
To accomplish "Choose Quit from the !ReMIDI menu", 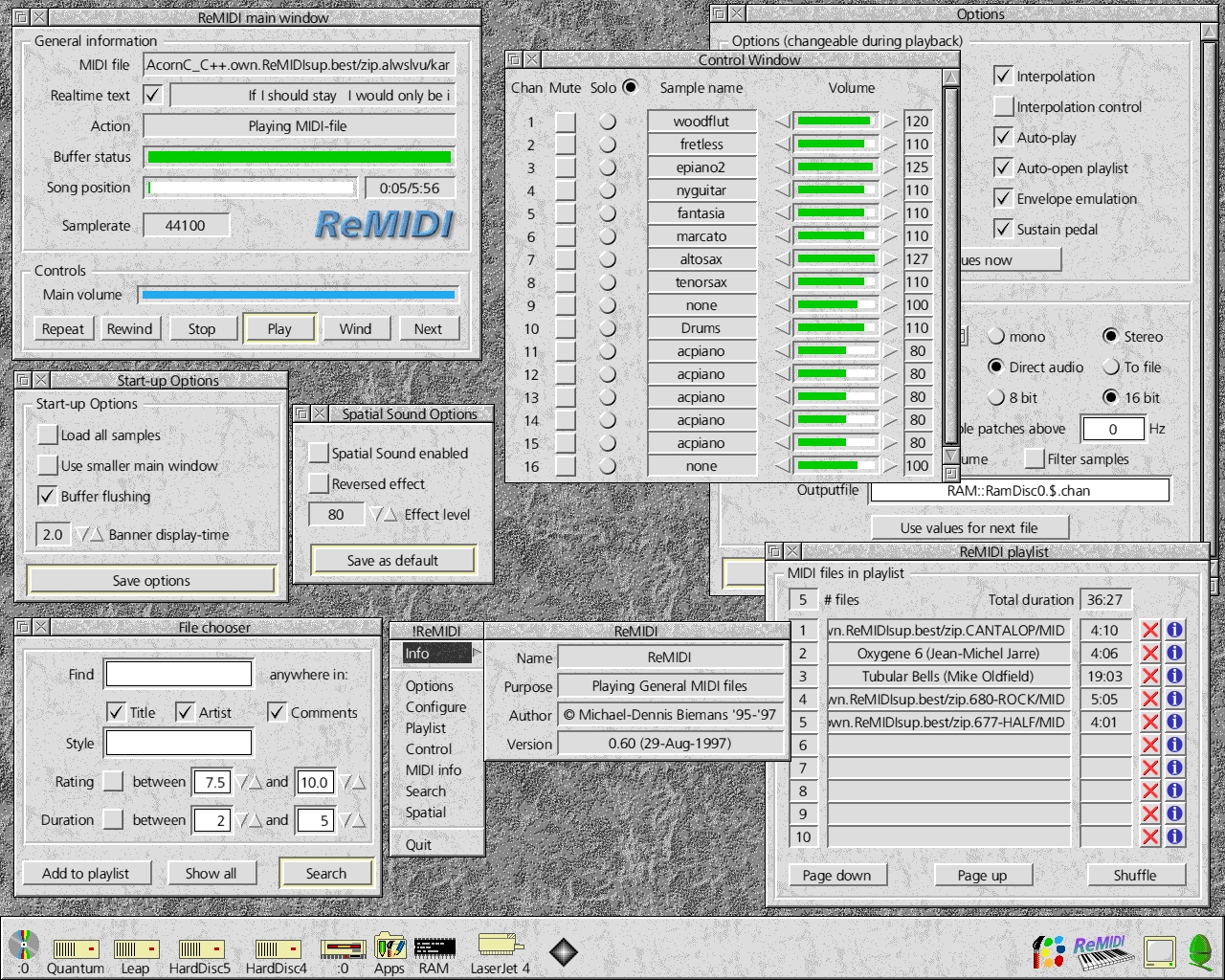I will pos(418,844).
